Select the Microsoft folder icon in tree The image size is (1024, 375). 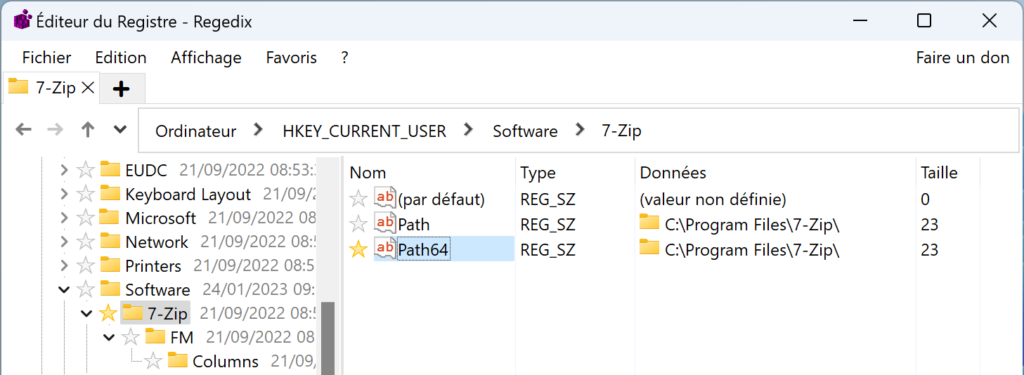click(110, 217)
